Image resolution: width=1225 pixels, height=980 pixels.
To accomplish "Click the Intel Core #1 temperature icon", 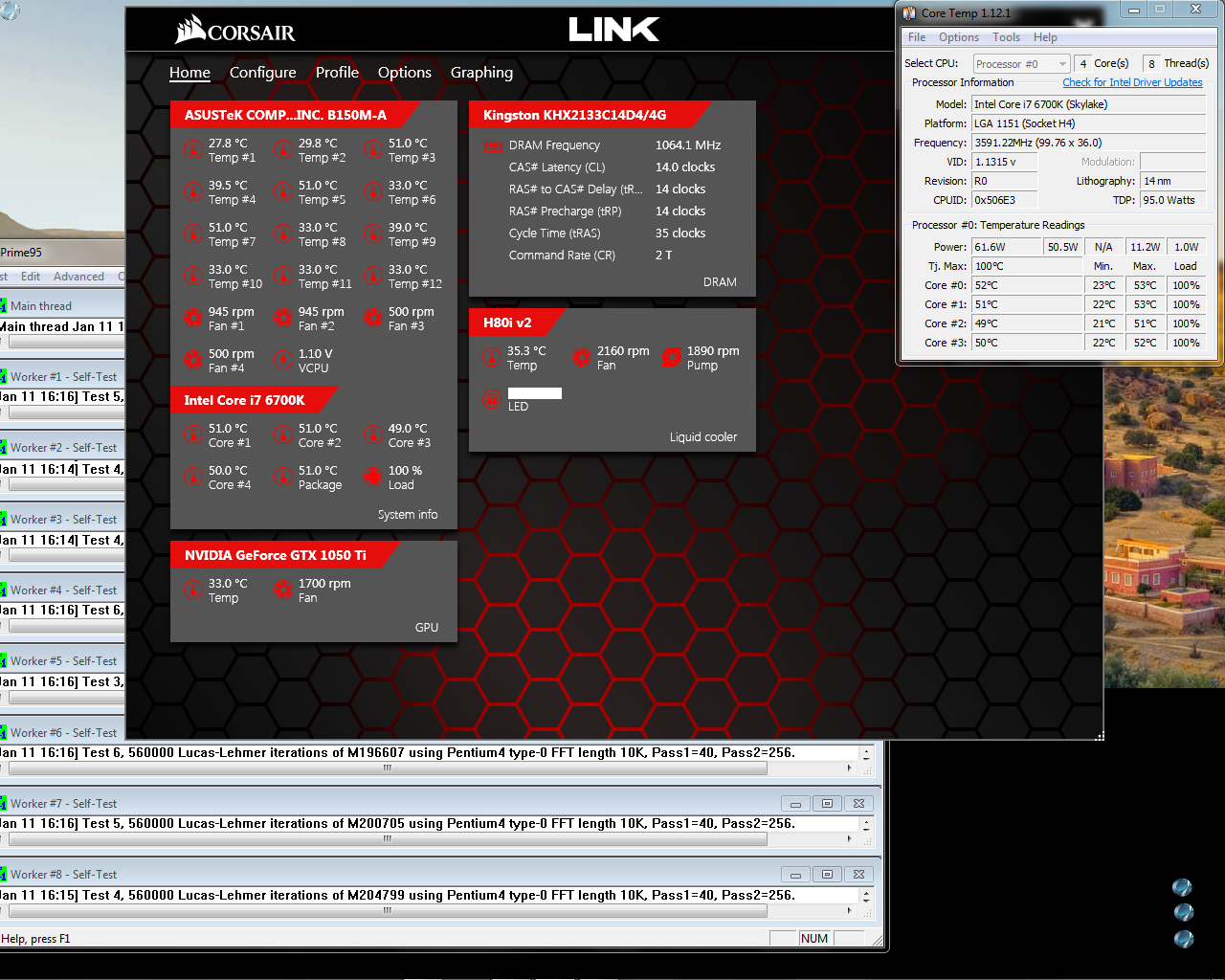I will click(x=192, y=434).
